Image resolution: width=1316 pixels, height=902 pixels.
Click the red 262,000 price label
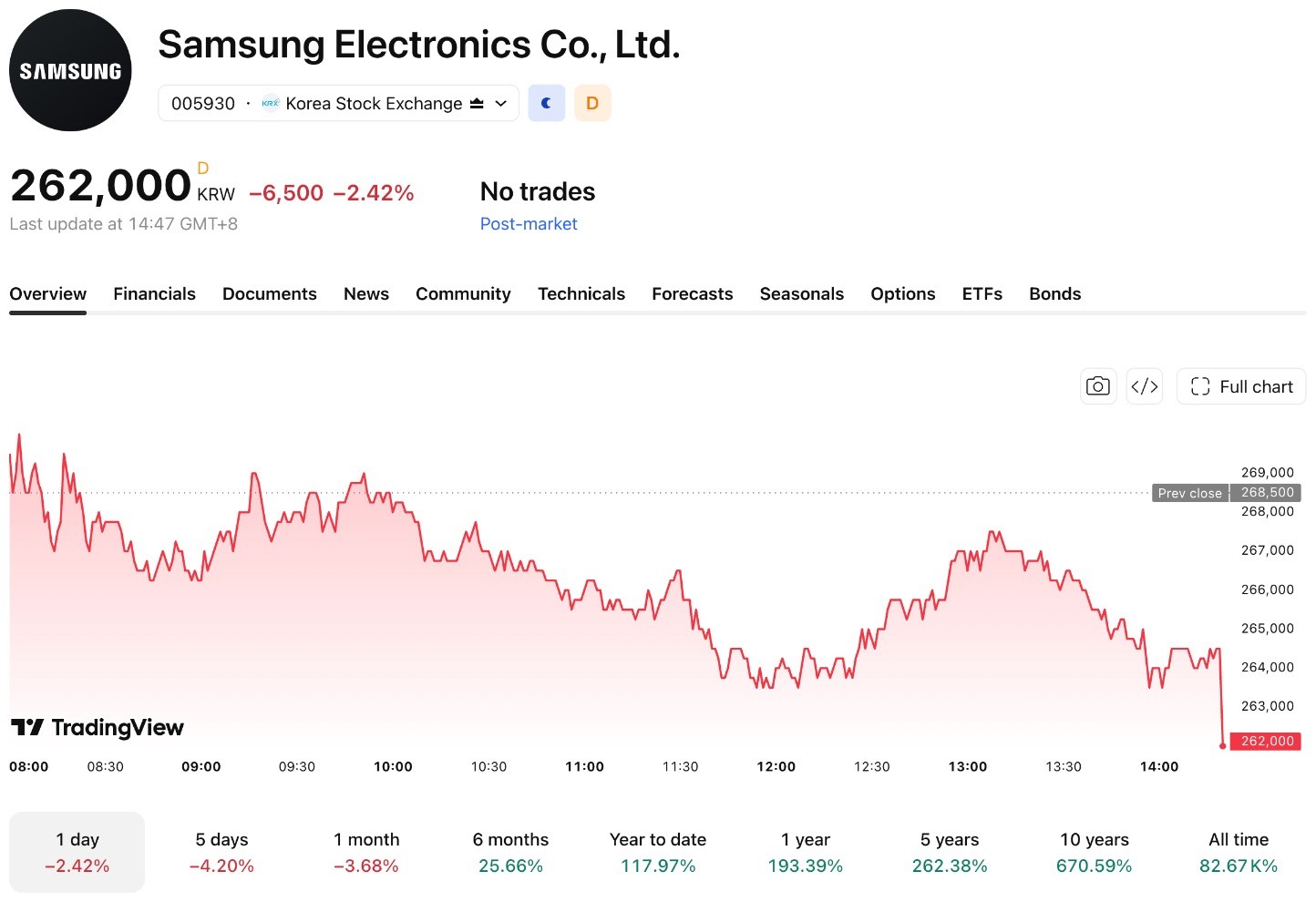click(1266, 741)
